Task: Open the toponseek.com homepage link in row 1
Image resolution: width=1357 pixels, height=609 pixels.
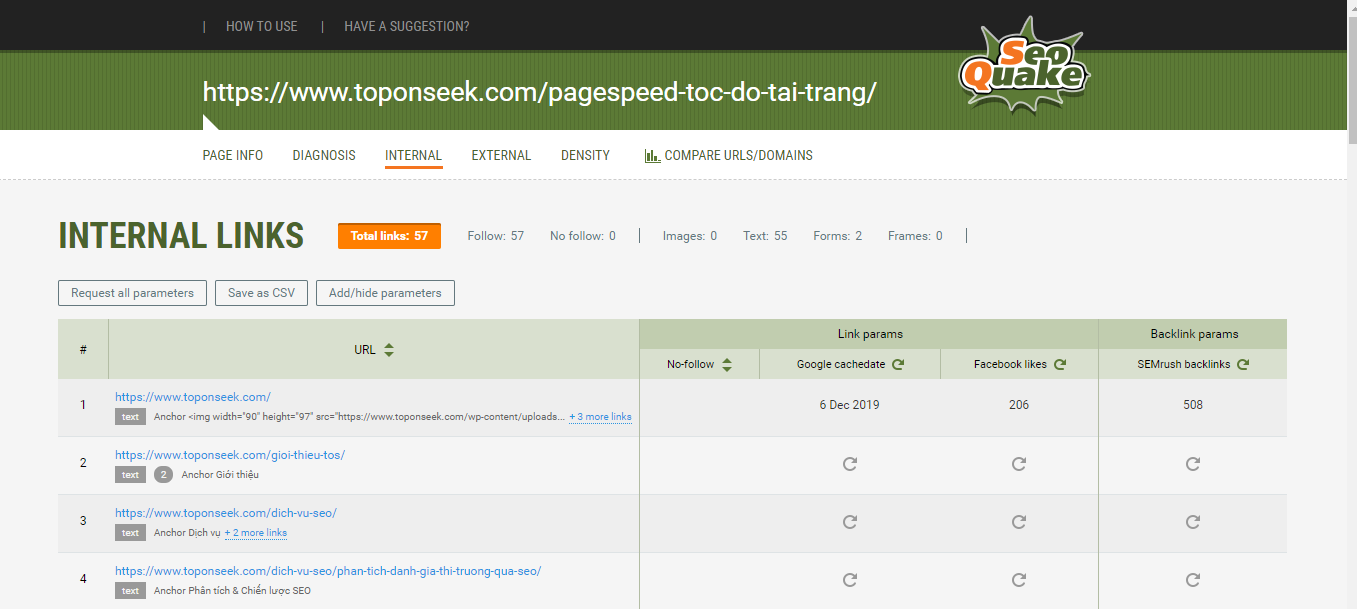Action: click(x=193, y=397)
